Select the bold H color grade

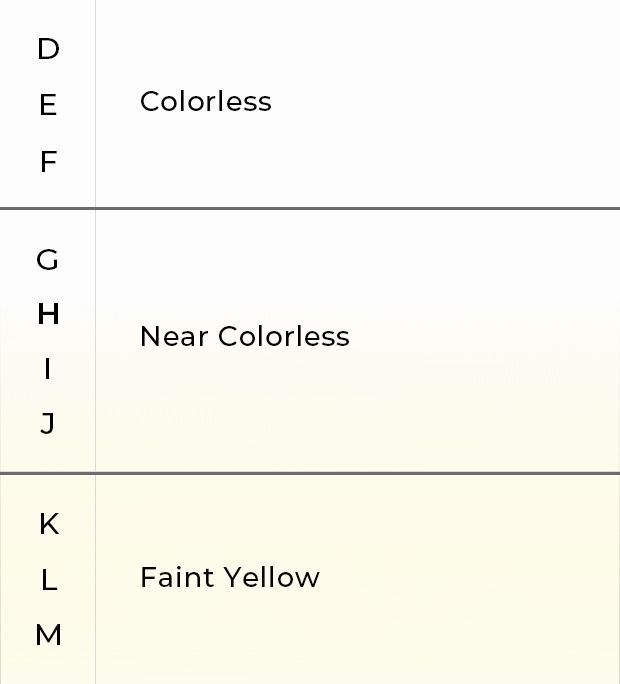[48, 314]
